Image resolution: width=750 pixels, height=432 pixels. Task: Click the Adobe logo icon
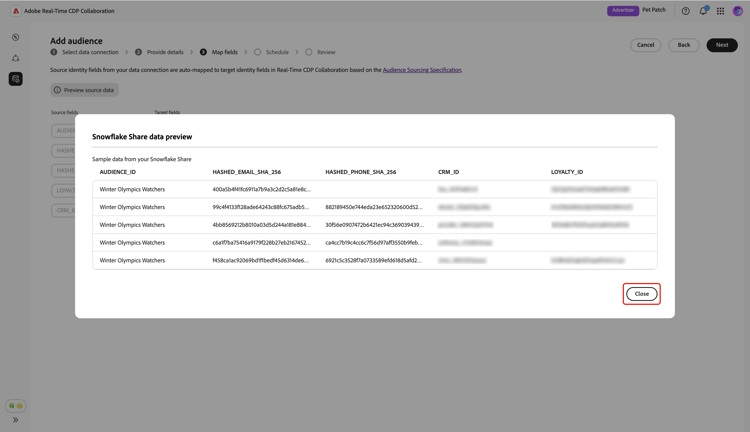pyautogui.click(x=16, y=11)
